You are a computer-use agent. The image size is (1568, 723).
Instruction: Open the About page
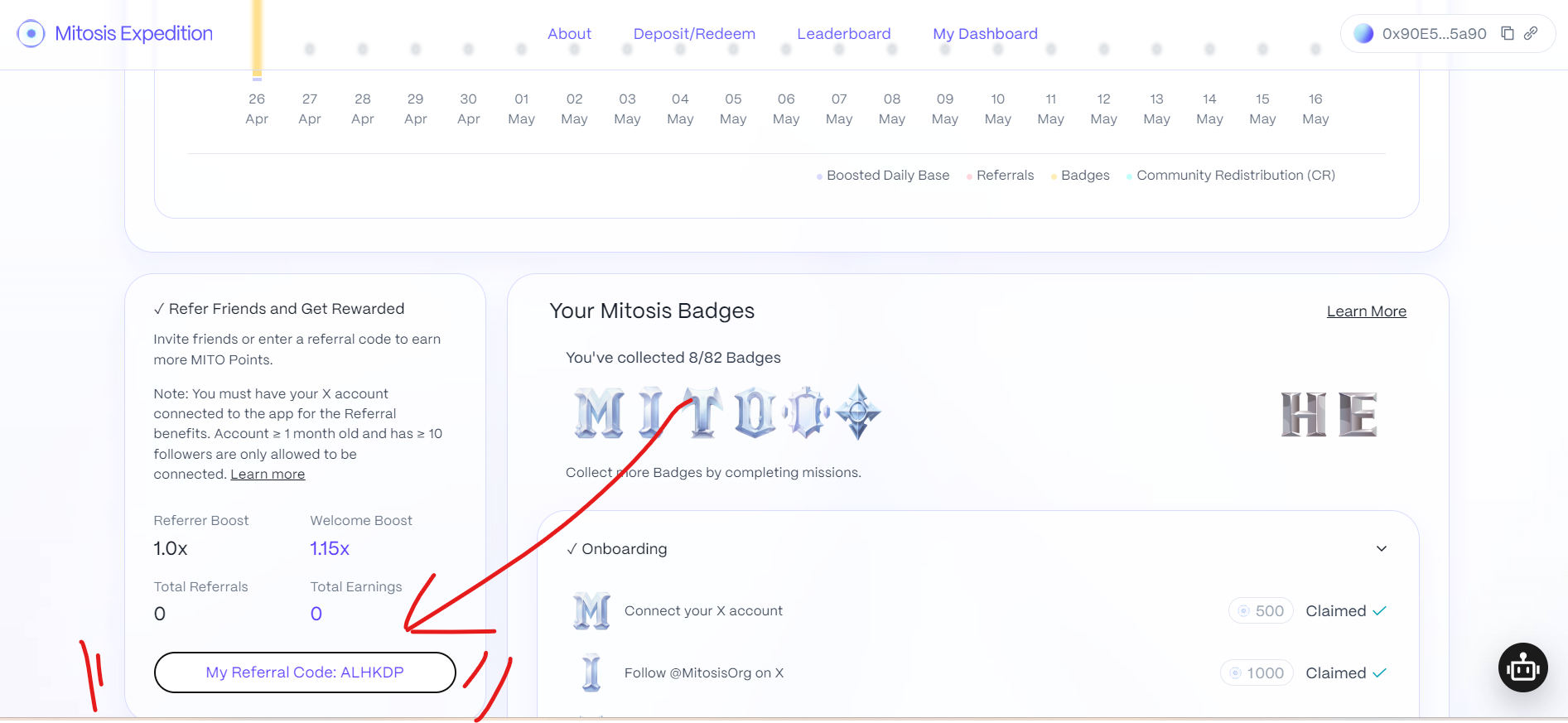click(x=569, y=34)
